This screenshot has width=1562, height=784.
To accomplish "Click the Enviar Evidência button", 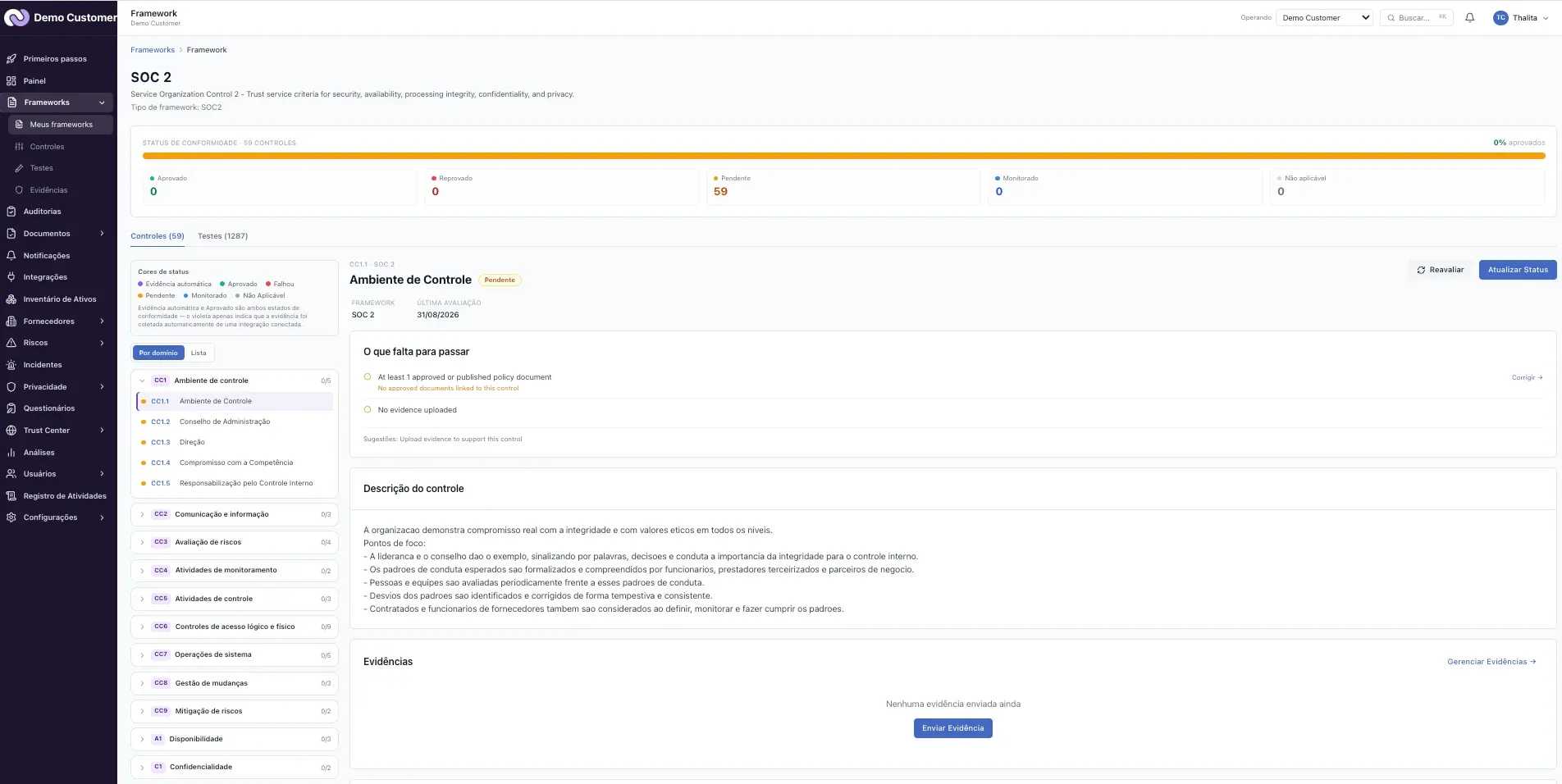I will pyautogui.click(x=952, y=728).
